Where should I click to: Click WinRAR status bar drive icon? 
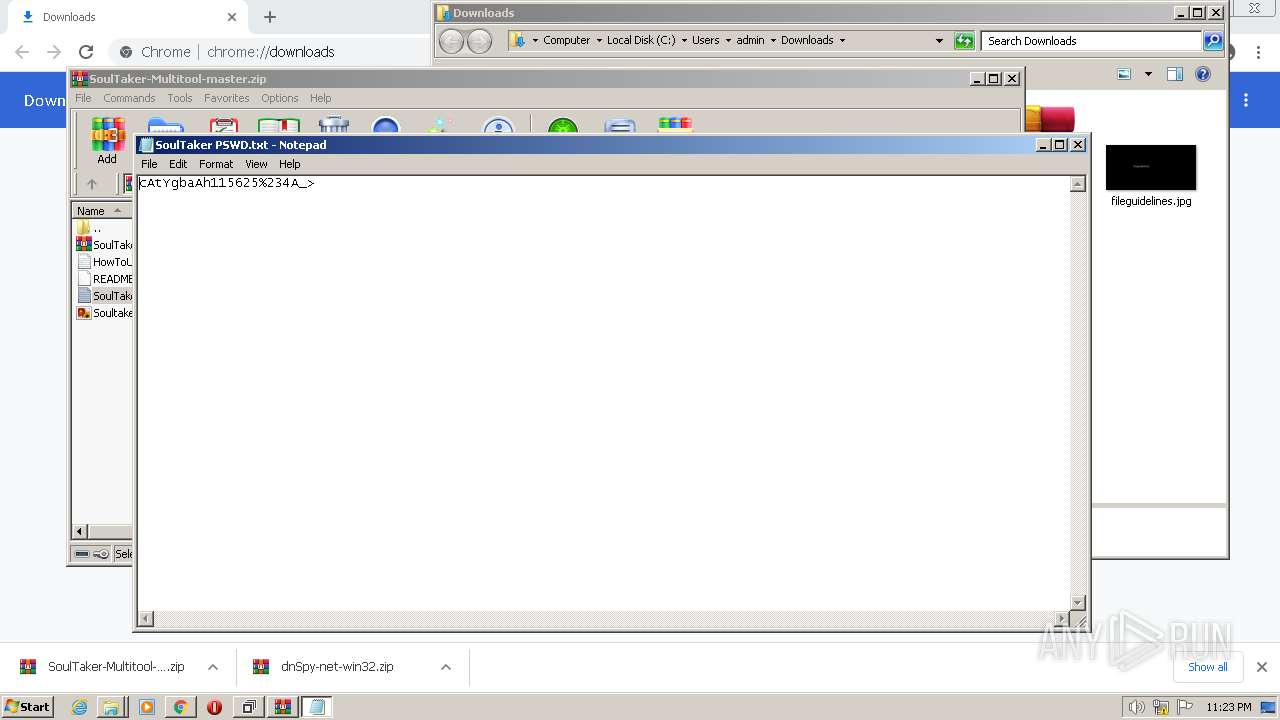tap(82, 554)
